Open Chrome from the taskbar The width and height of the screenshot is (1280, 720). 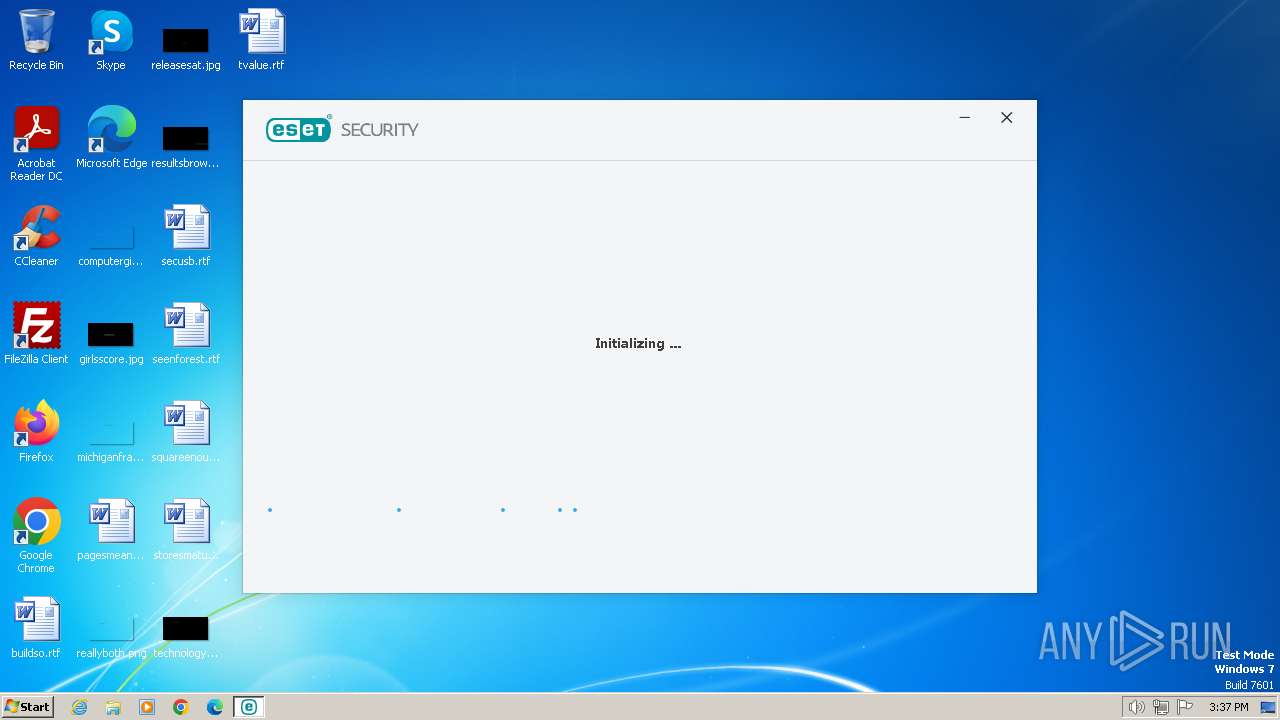pyautogui.click(x=181, y=707)
